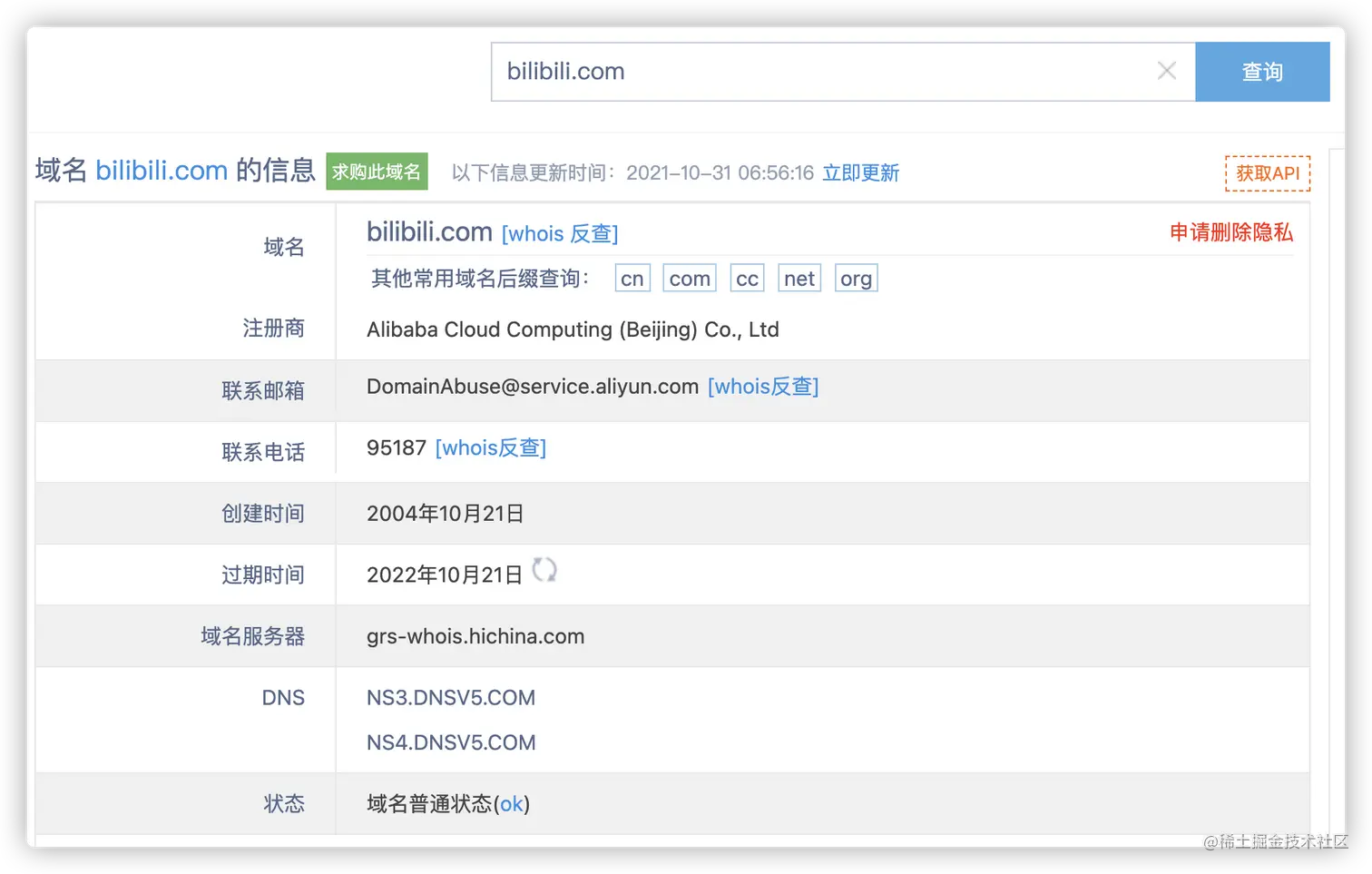Click the 状态 row label
The height and width of the screenshot is (874, 1372).
[284, 804]
